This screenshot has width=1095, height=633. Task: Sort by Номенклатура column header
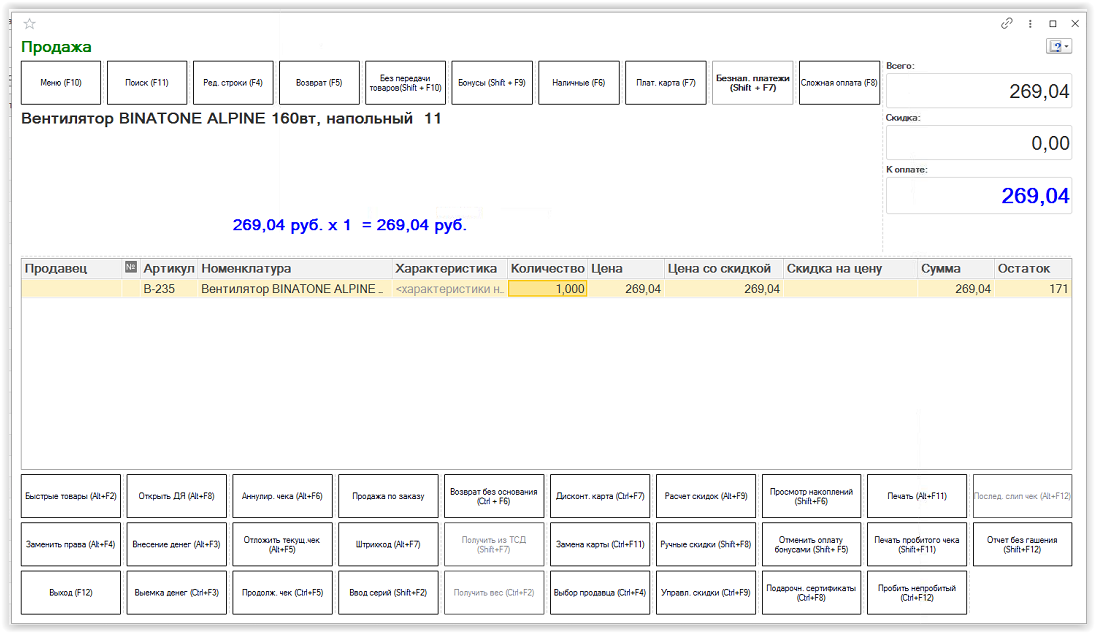tap(295, 268)
